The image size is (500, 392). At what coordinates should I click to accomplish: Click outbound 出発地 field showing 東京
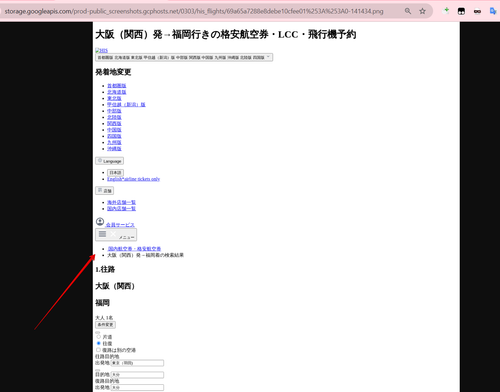click(x=137, y=363)
